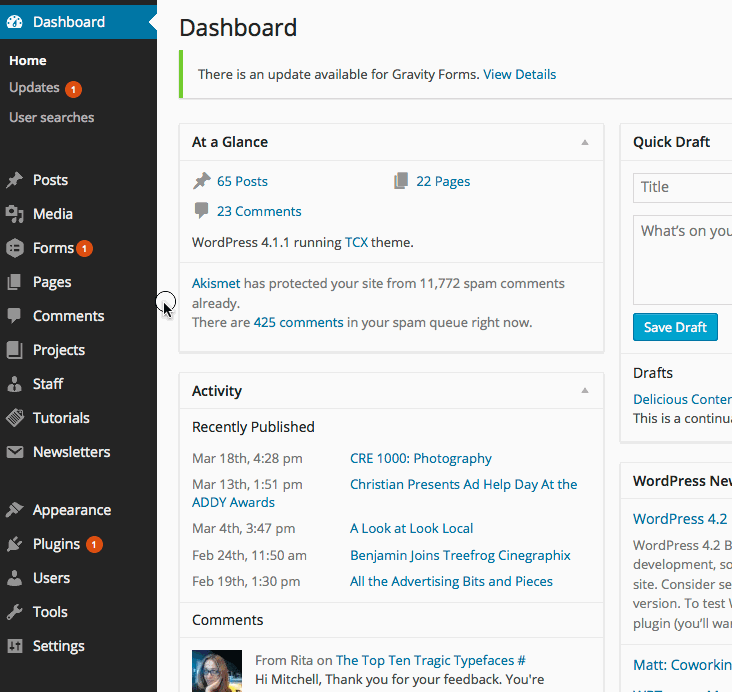
Task: Click the Newsletters envelope icon
Action: click(x=14, y=452)
